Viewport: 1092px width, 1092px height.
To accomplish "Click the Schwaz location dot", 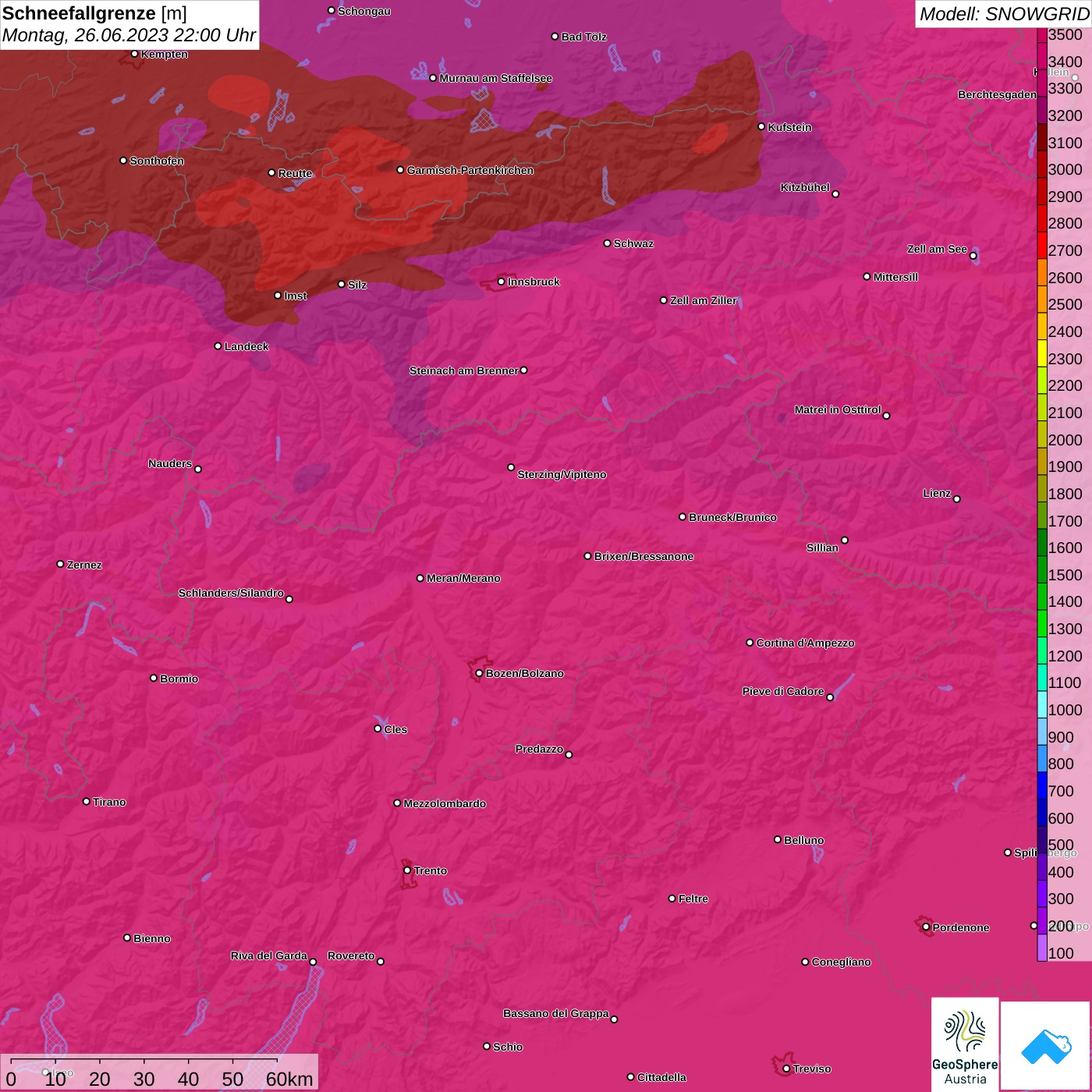I will (608, 243).
